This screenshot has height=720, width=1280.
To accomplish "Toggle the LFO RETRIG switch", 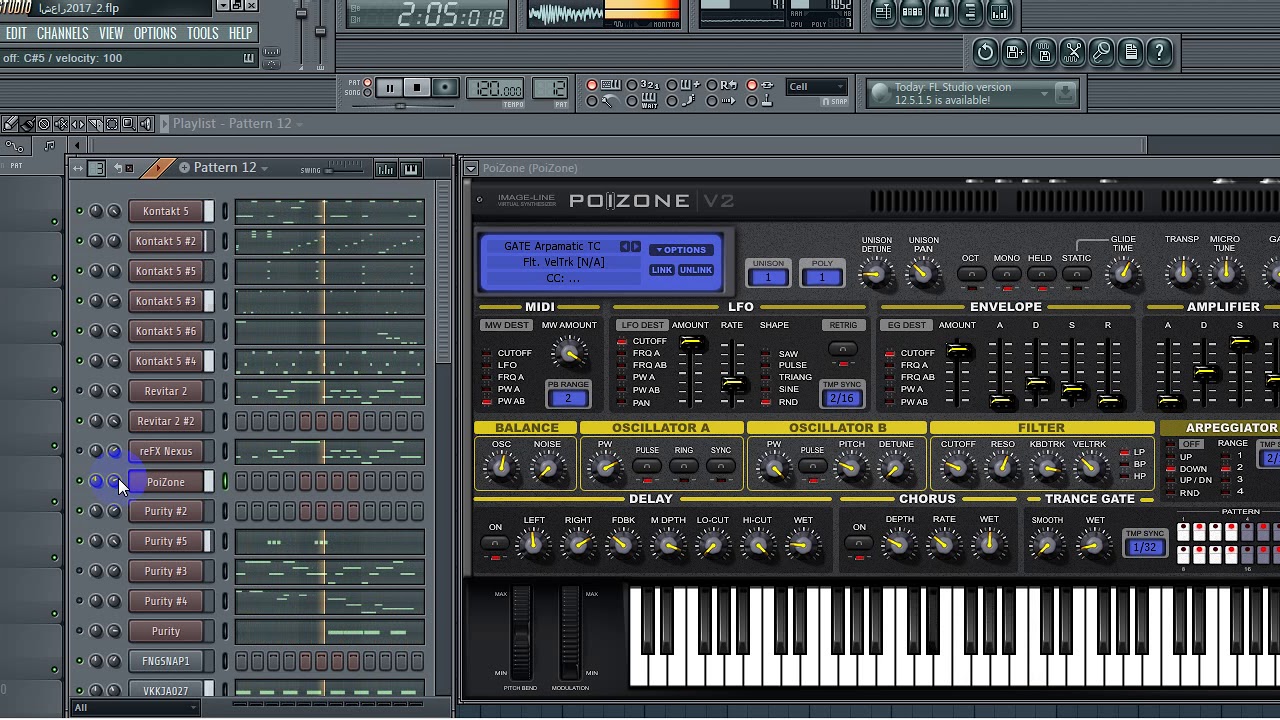I will 843,349.
